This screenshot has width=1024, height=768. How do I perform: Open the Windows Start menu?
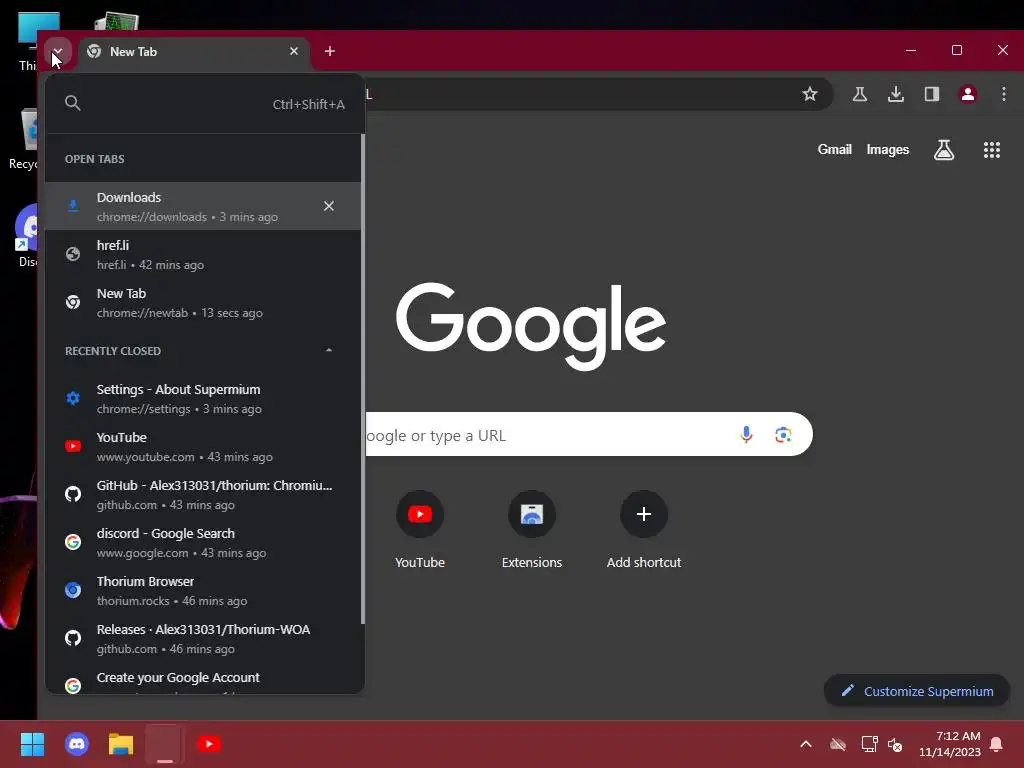pos(32,744)
